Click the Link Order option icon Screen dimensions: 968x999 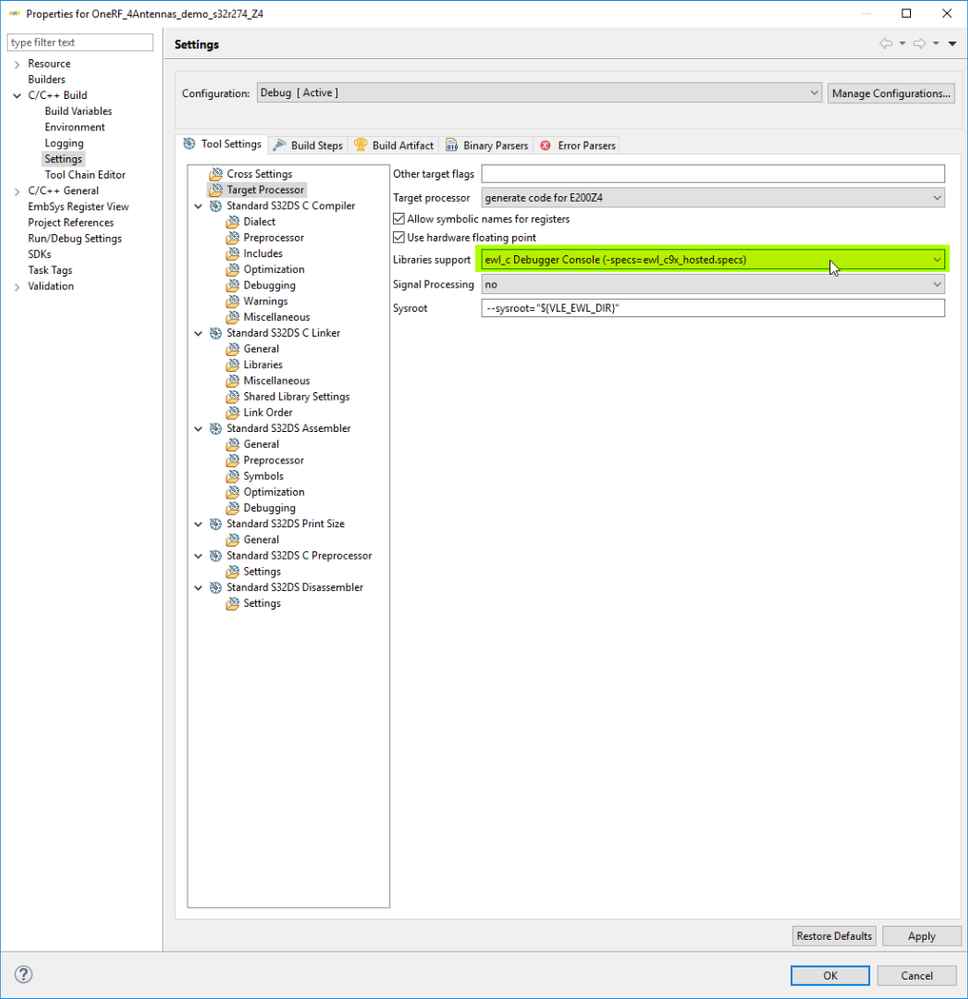coord(233,413)
